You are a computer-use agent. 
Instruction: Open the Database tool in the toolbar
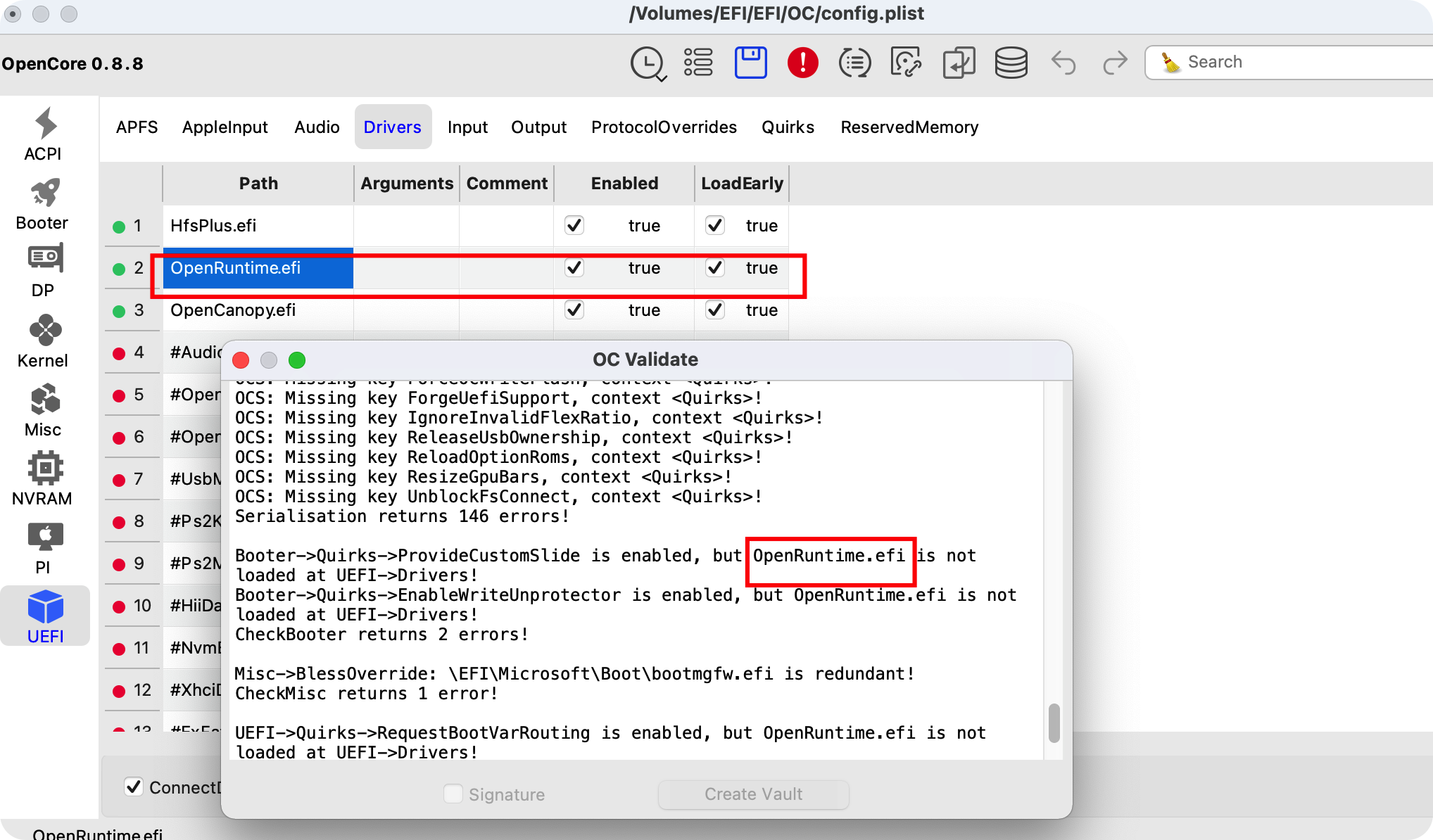(1011, 62)
